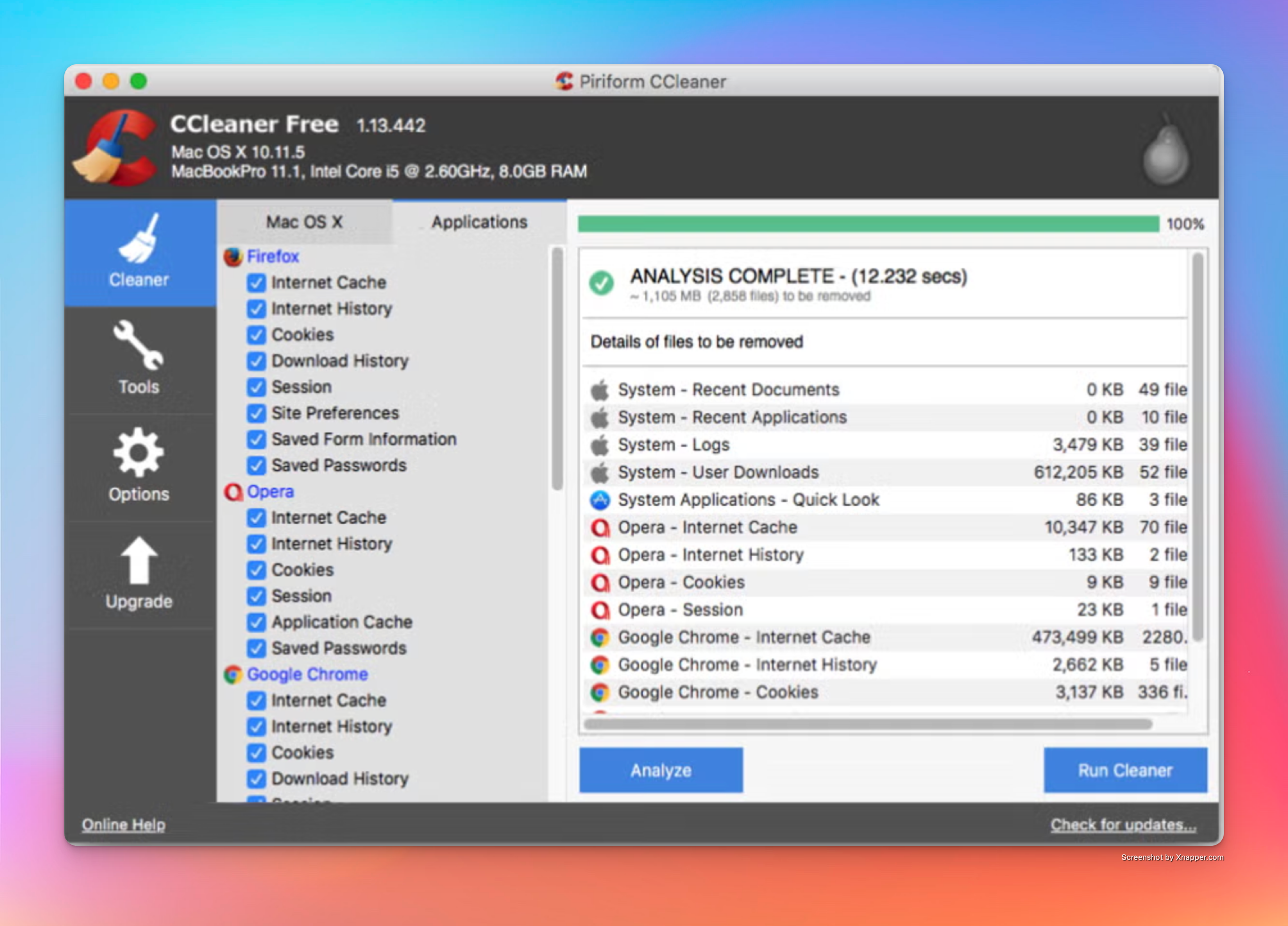Screen dimensions: 1288x926
Task: Click the Run Cleaner button
Action: pos(1125,771)
